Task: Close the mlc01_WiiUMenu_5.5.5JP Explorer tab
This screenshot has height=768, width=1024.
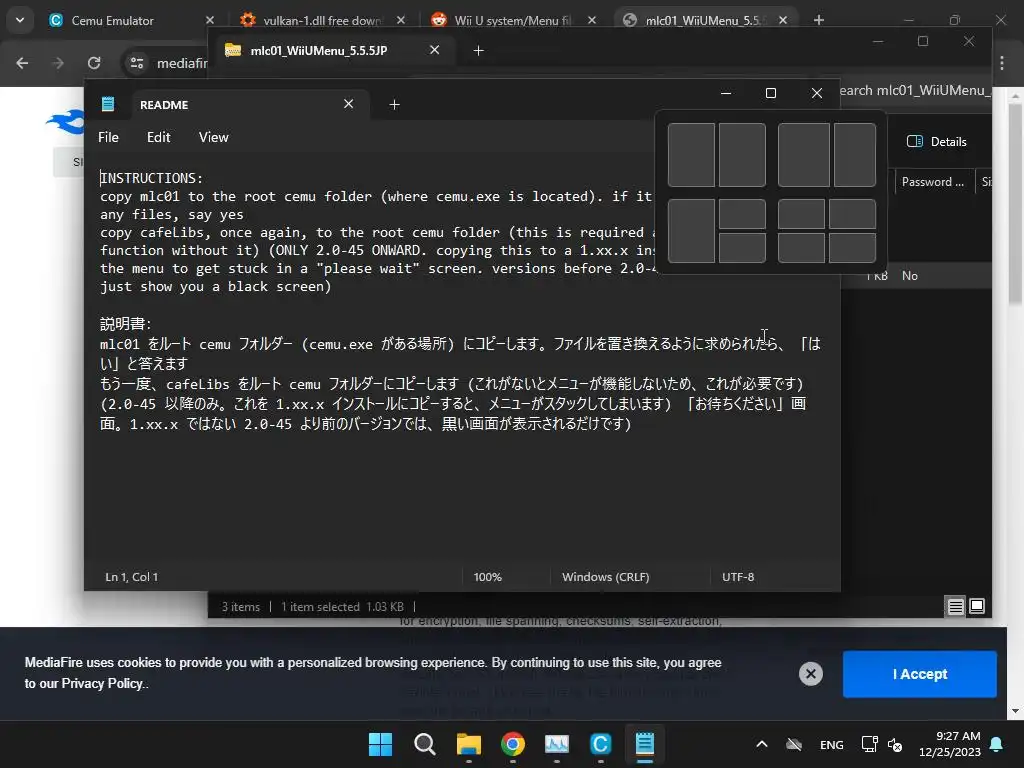Action: tap(434, 50)
